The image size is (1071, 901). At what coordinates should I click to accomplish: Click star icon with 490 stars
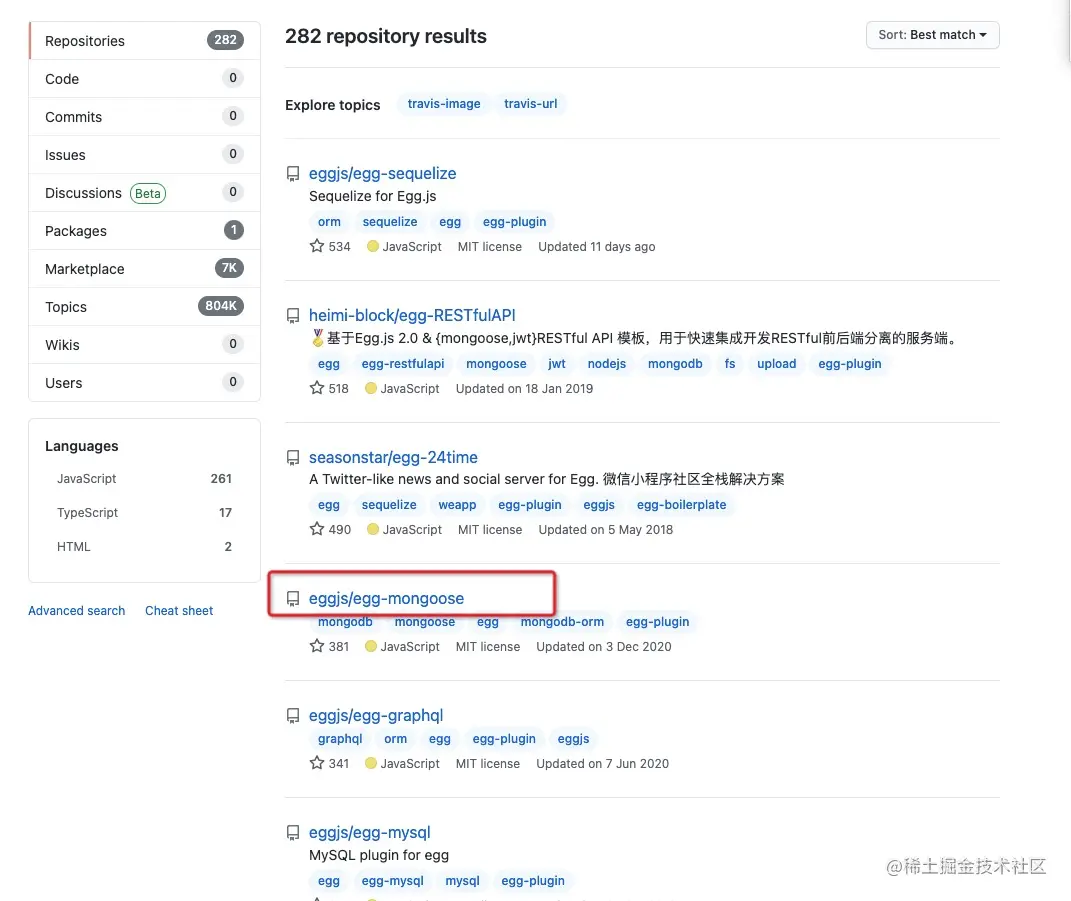click(x=317, y=529)
